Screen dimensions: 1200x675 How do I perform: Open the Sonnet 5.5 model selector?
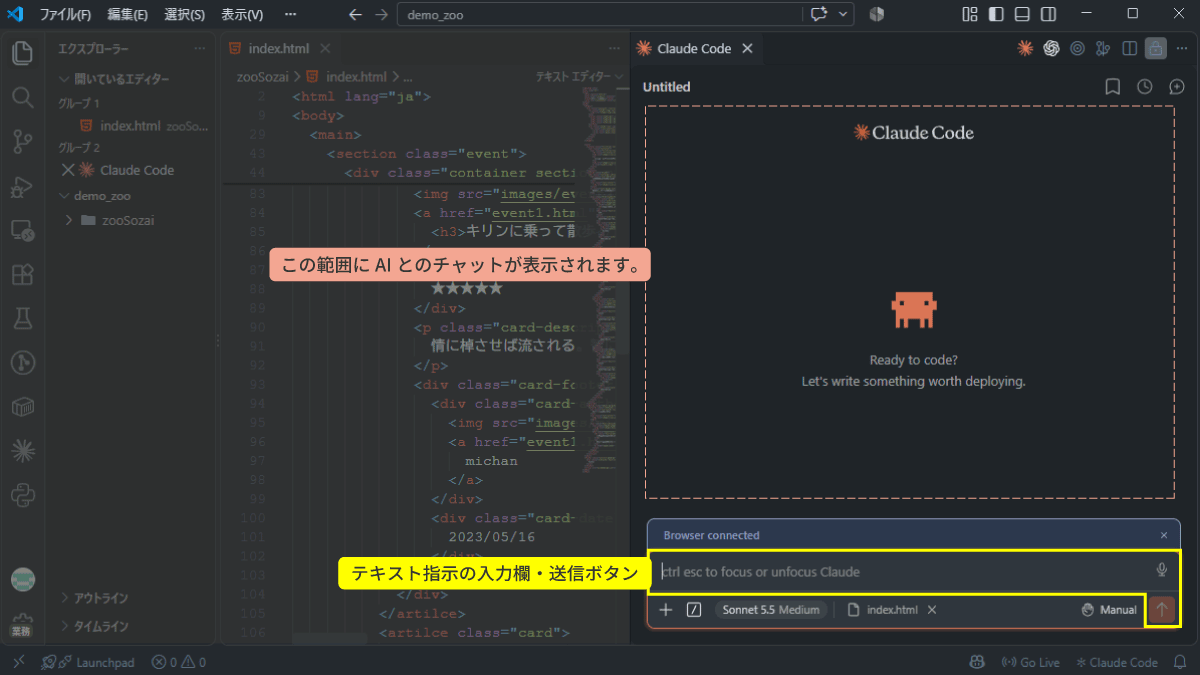[770, 610]
